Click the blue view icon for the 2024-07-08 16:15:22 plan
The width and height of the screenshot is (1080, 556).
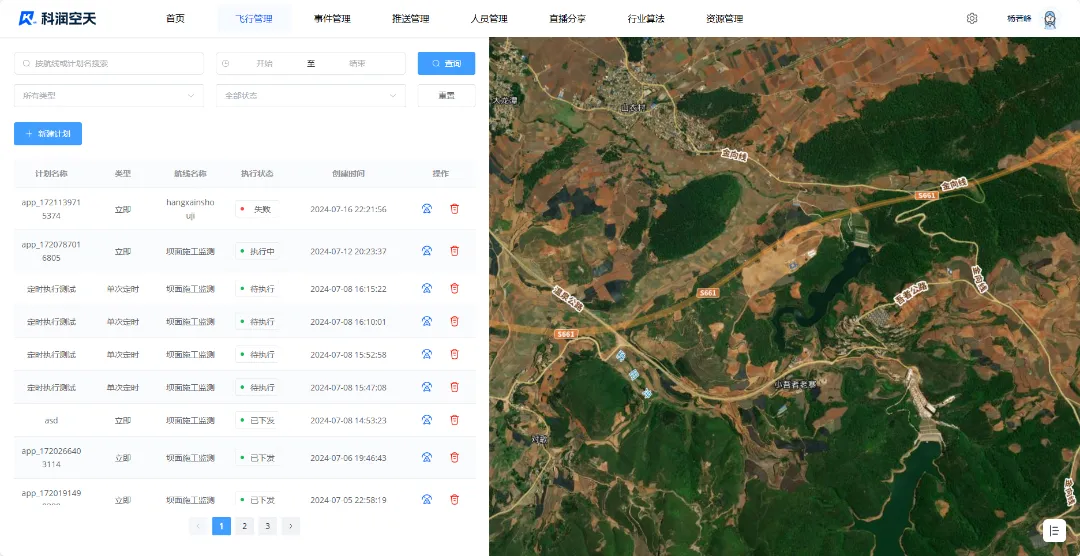pos(427,288)
